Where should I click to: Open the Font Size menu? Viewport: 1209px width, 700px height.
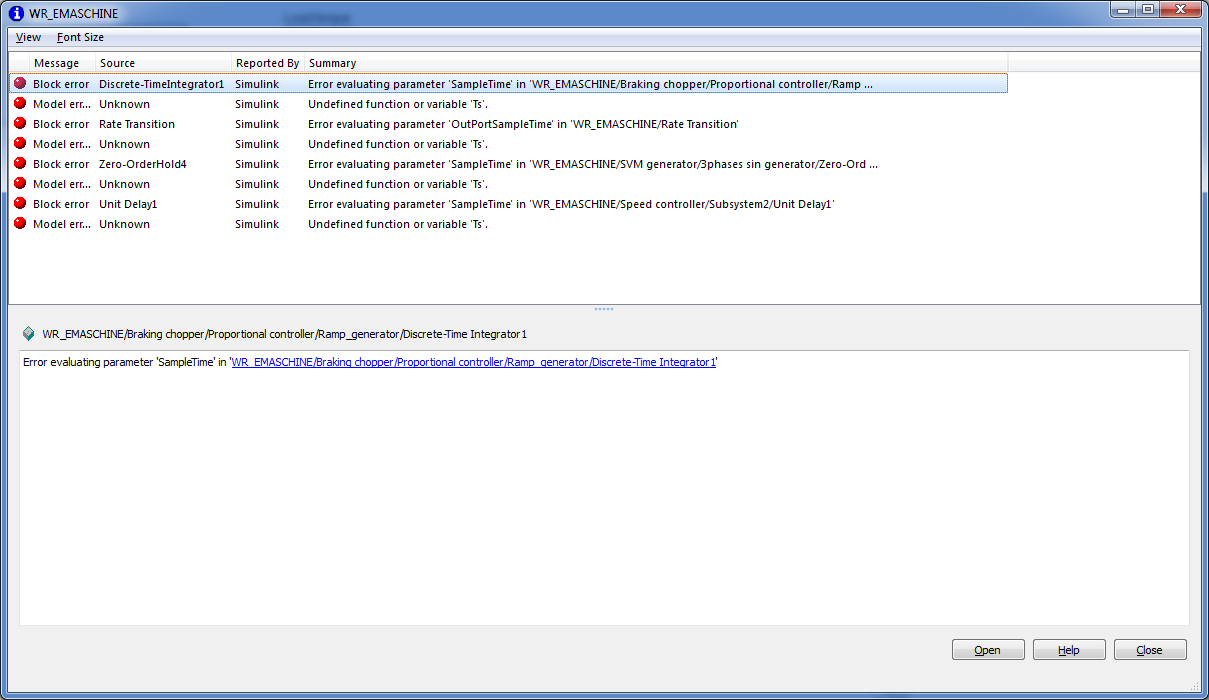(80, 37)
